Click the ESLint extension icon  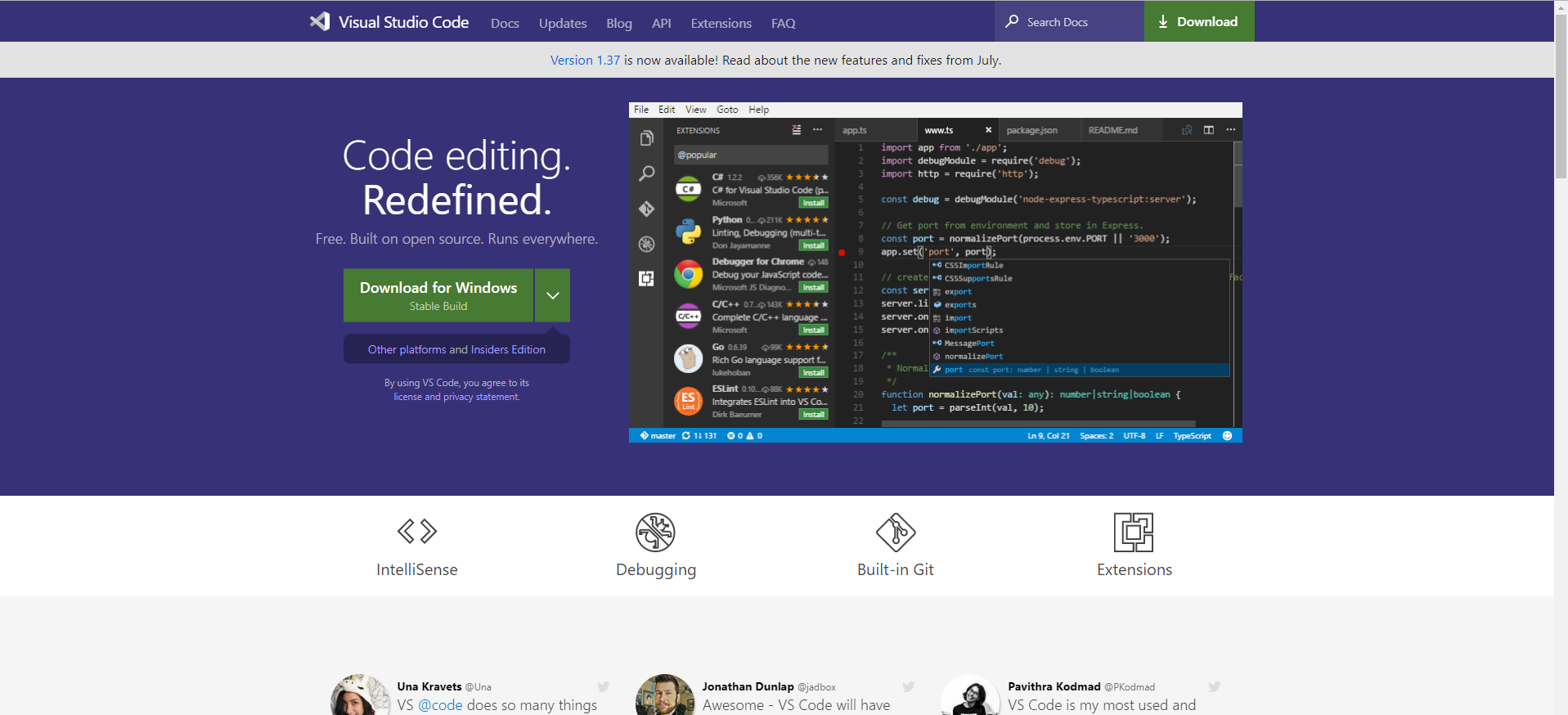[689, 401]
